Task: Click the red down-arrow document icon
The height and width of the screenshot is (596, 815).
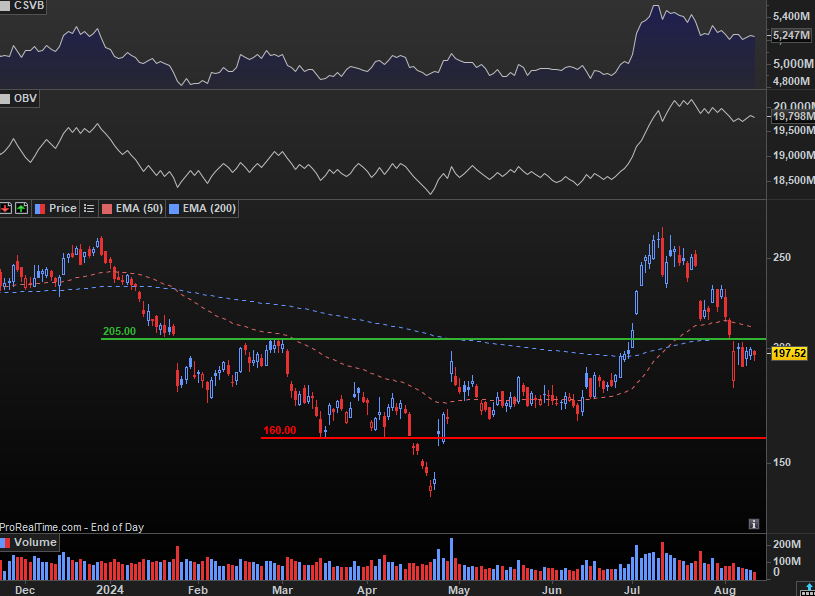Action: (6, 208)
